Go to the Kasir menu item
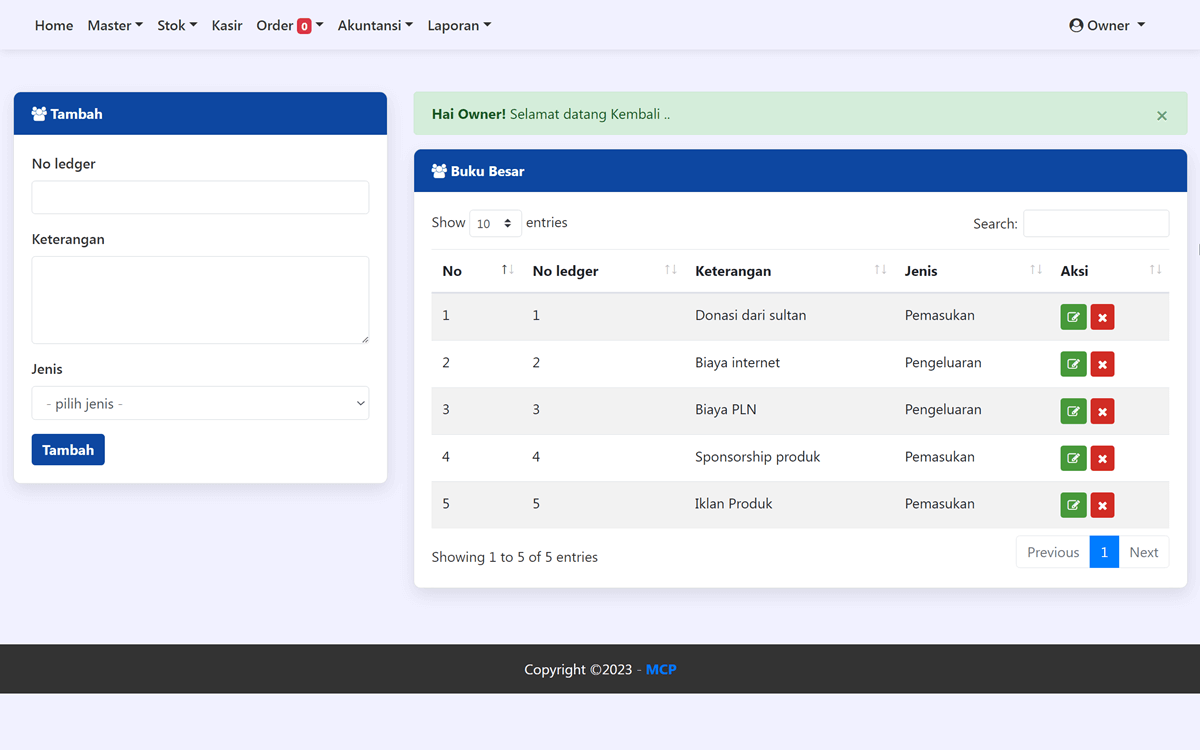This screenshot has width=1200, height=750. pyautogui.click(x=227, y=25)
